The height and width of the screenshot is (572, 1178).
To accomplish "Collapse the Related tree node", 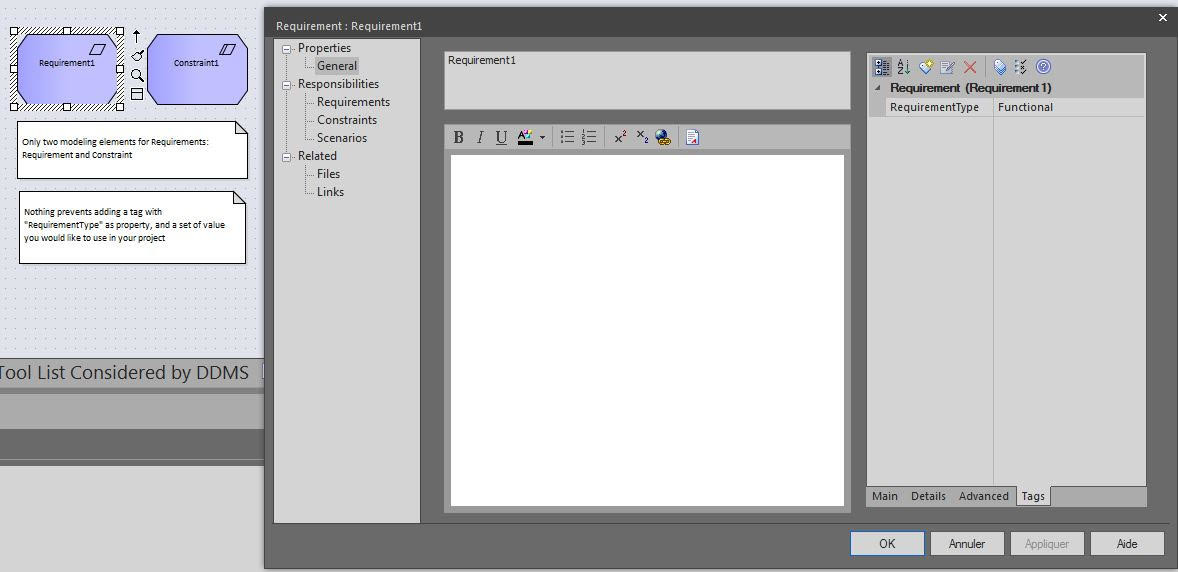I will click(x=286, y=157).
